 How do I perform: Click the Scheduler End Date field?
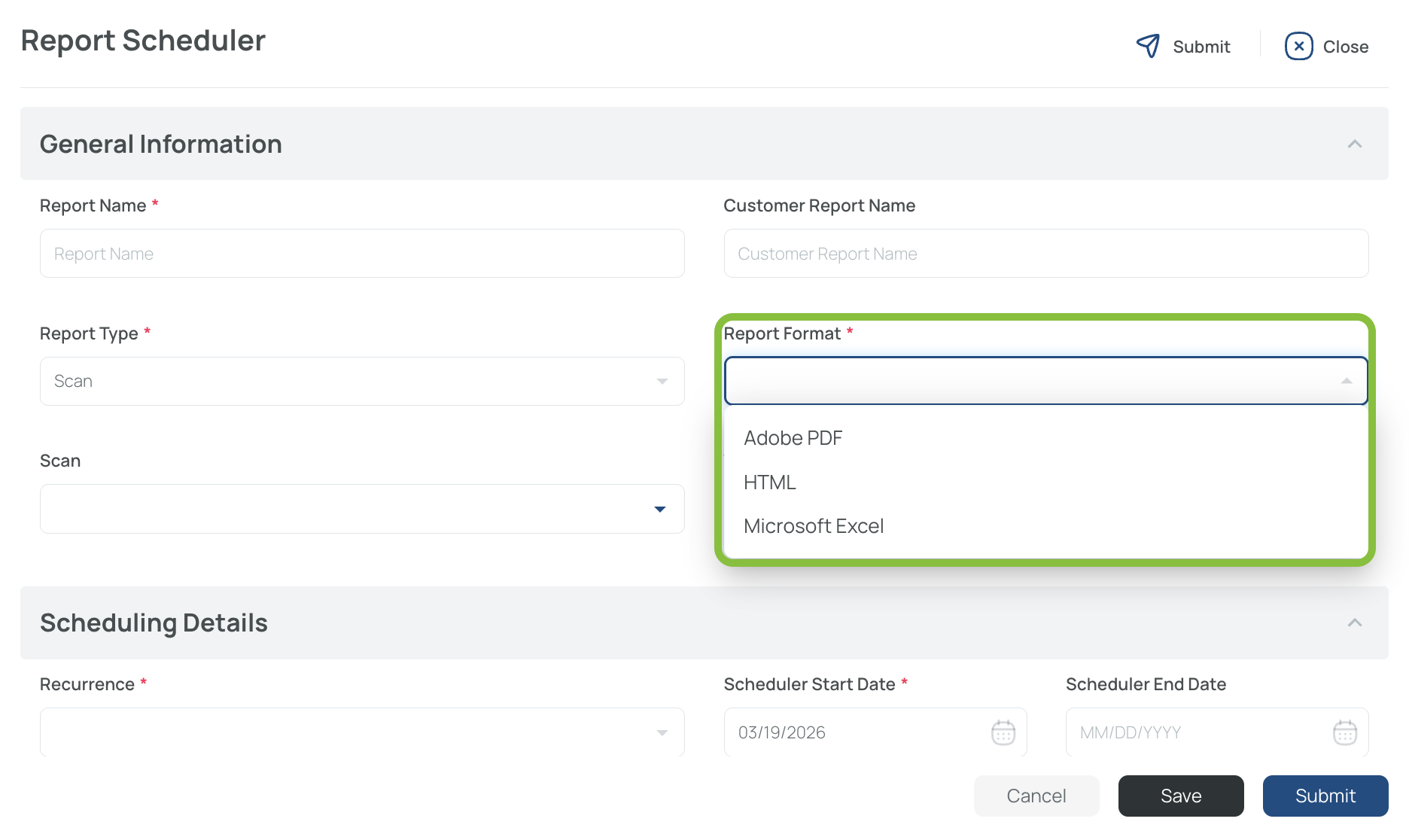coord(1217,732)
